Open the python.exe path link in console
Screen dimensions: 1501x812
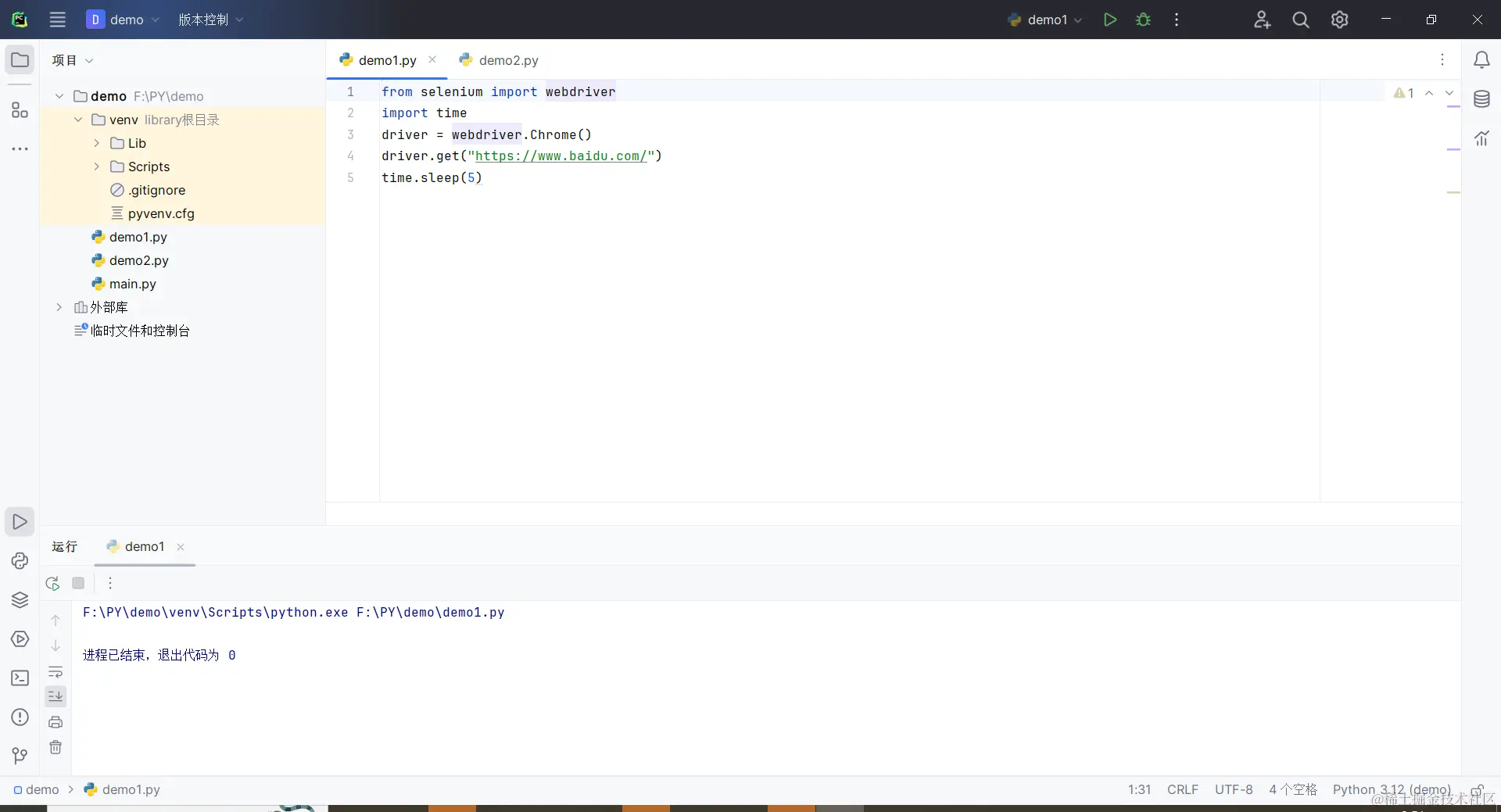pyautogui.click(x=215, y=612)
